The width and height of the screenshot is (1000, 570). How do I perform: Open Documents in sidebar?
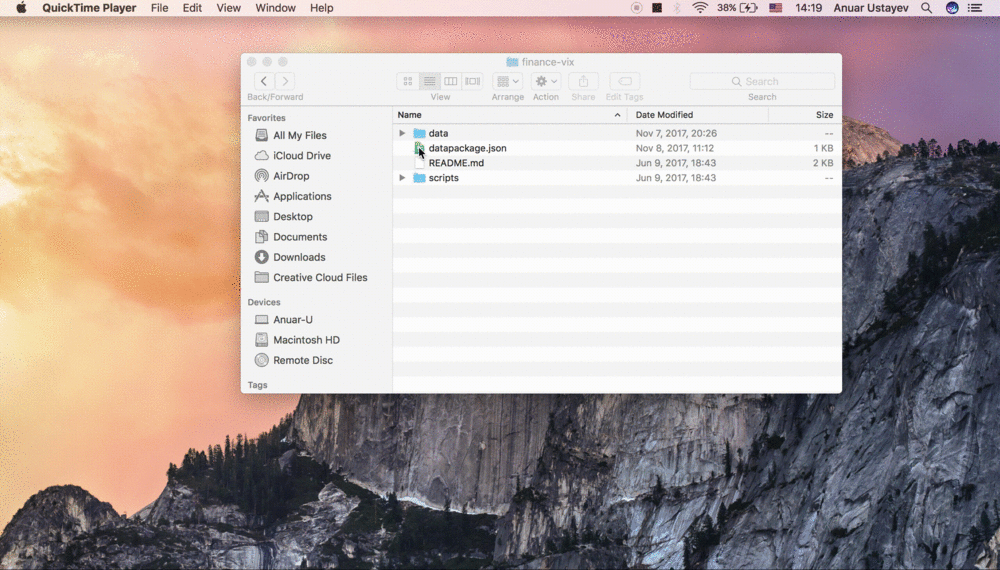point(300,237)
